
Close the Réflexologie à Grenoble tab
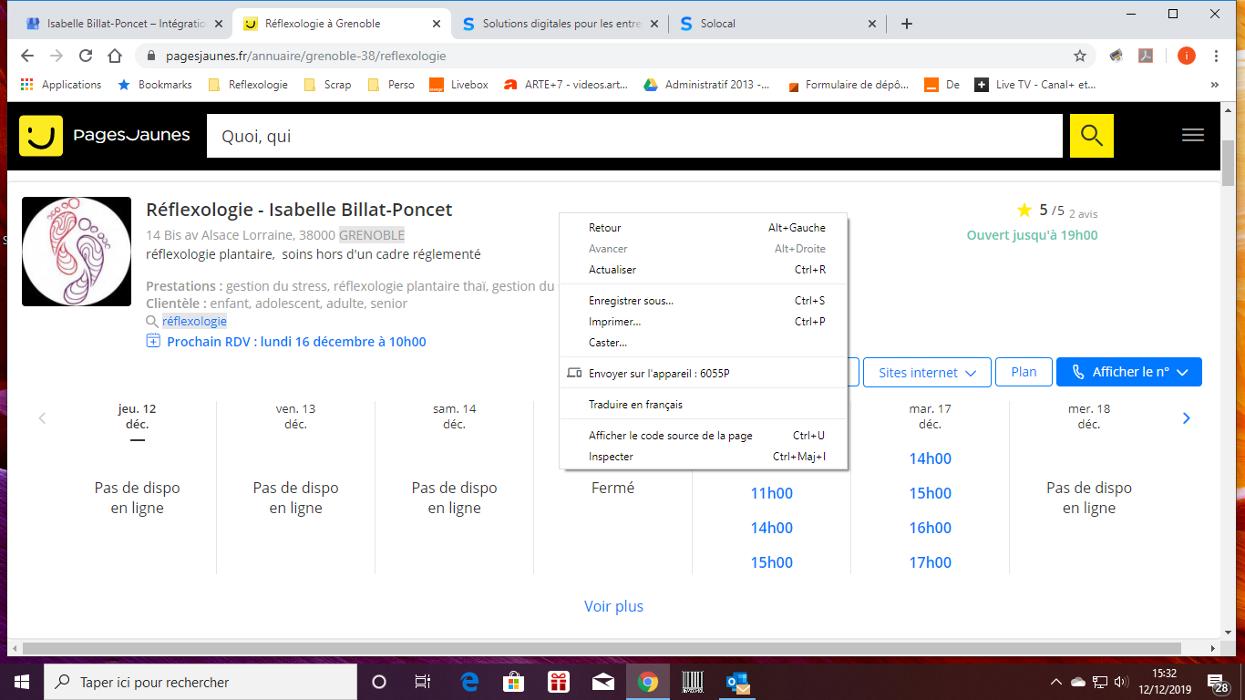point(437,24)
